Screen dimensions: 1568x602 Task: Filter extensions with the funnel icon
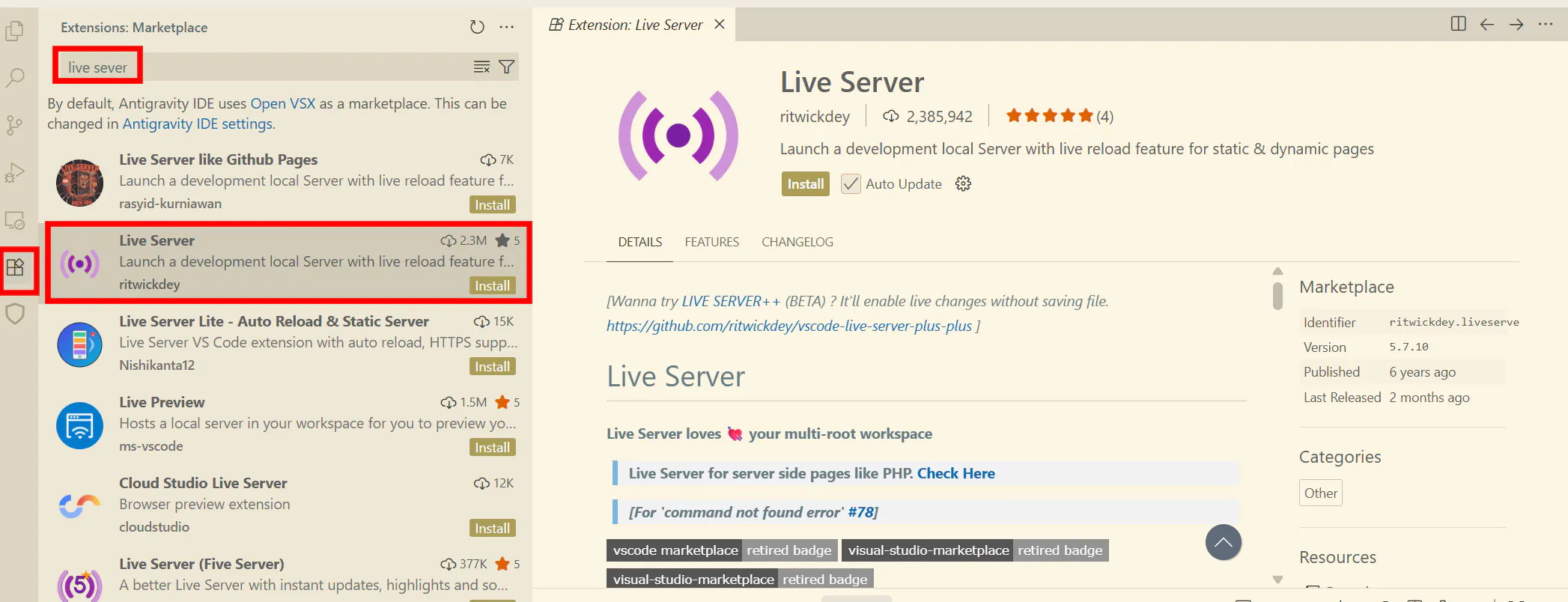(x=507, y=67)
